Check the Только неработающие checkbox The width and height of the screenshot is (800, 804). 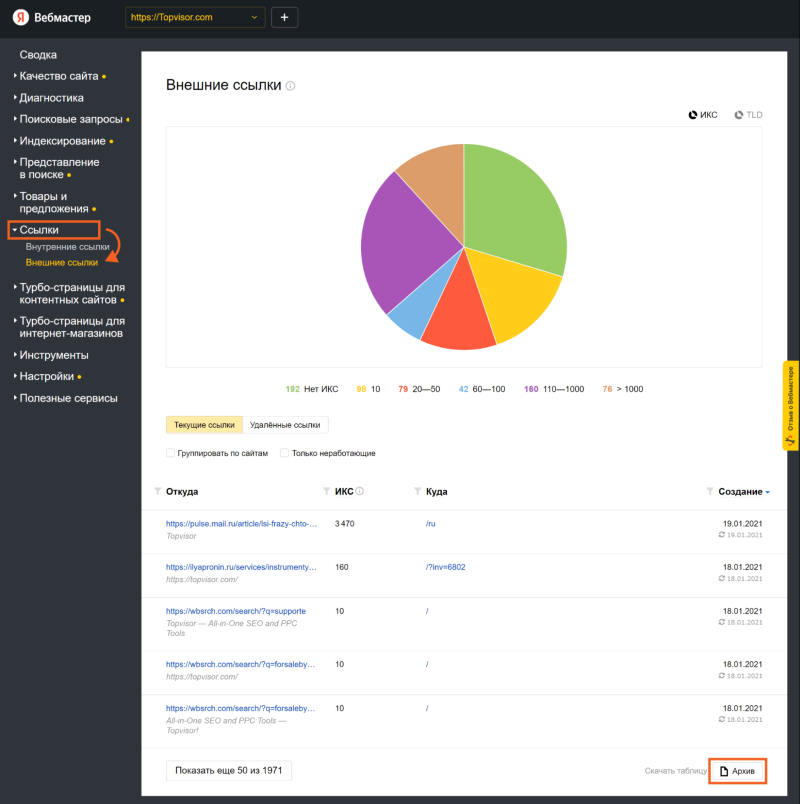tap(285, 453)
